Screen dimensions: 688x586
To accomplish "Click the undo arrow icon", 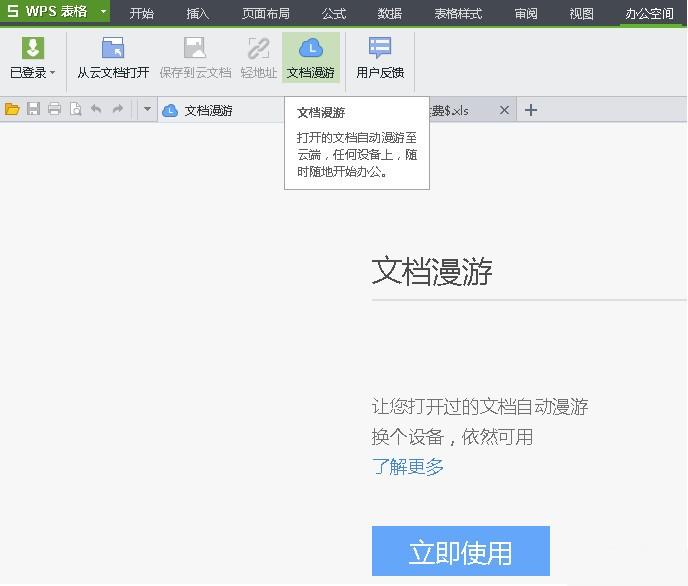I will coord(96,110).
